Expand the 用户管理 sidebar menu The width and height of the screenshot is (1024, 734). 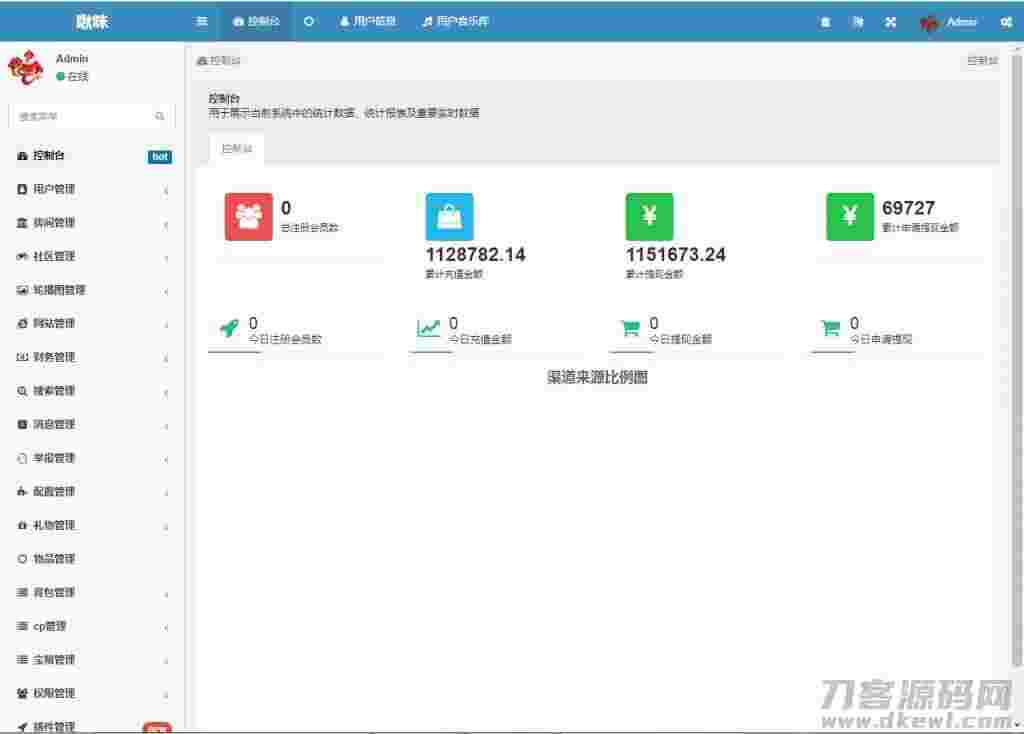90,189
